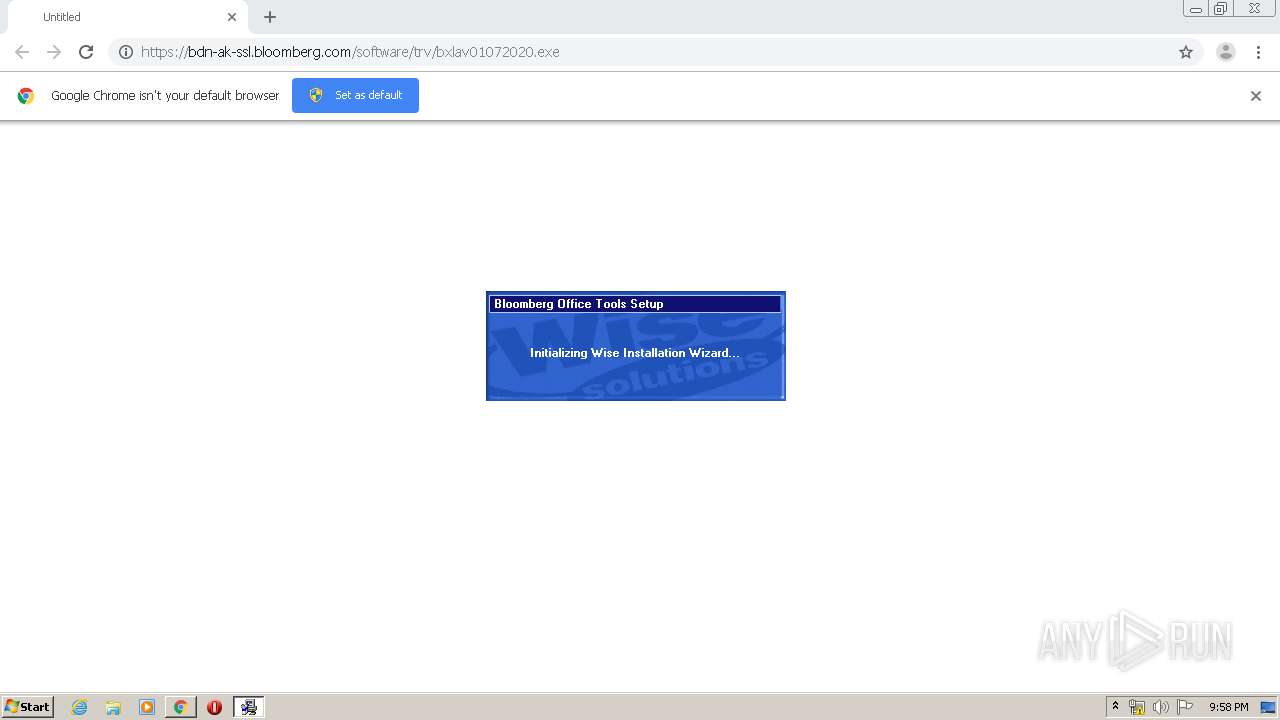The image size is (1280, 720).
Task: Click the Initializing Wise Installation Wizard text
Action: (635, 353)
